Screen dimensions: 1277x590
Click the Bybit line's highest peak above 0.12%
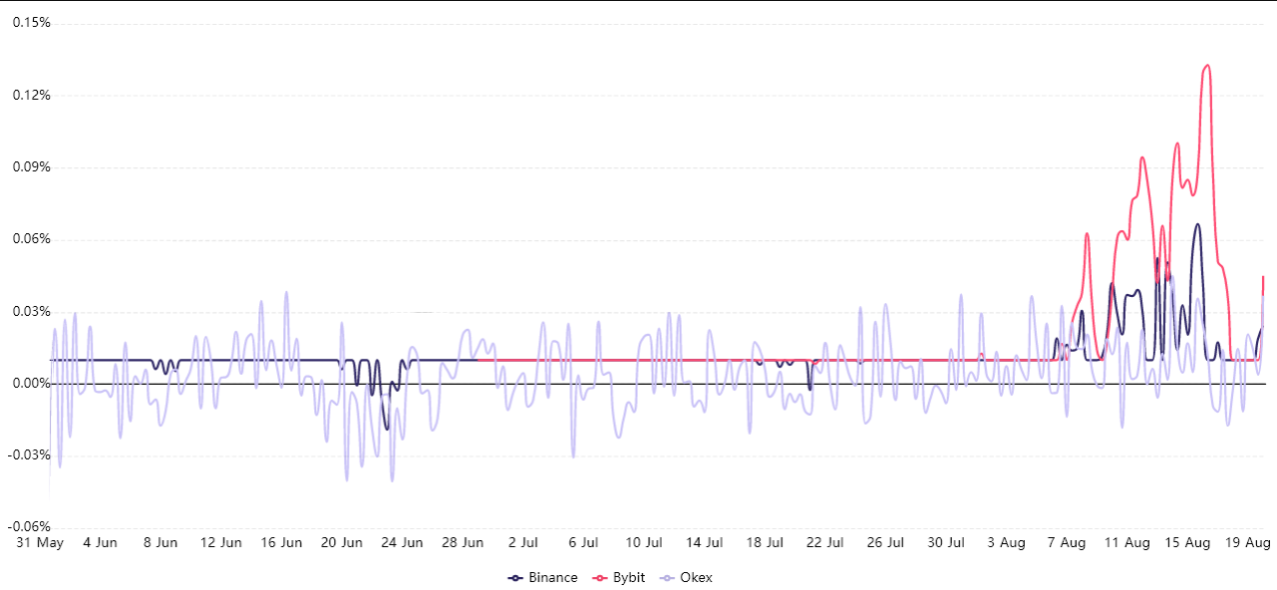point(1208,66)
